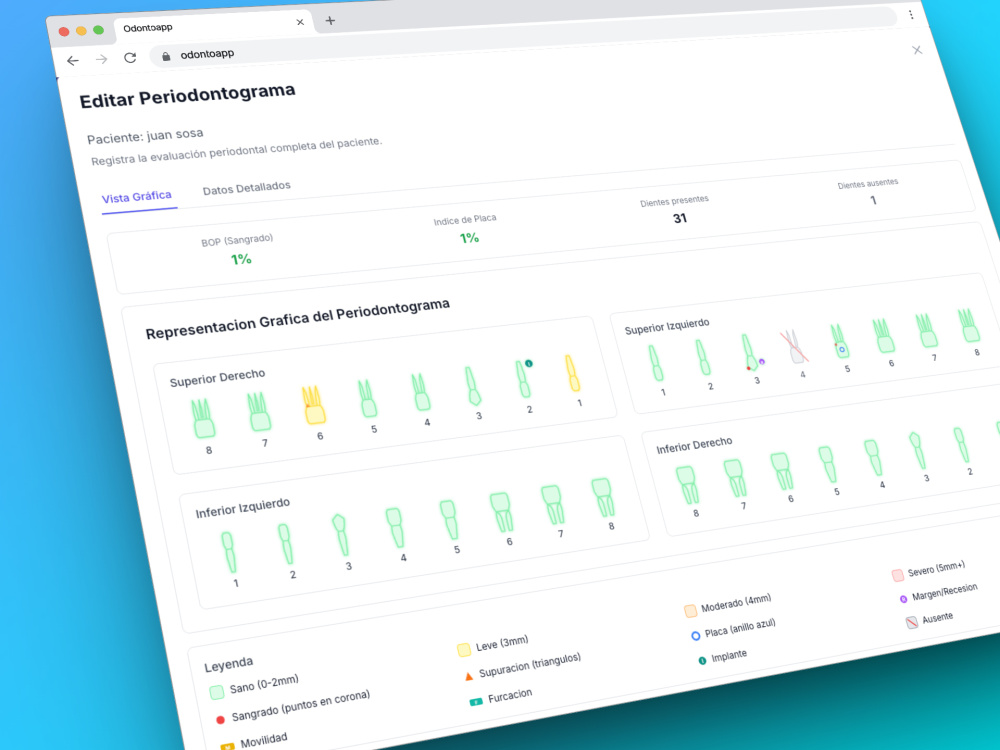Click the Sano (0-2mm) legend swatch
The image size is (1000, 750).
[x=216, y=692]
